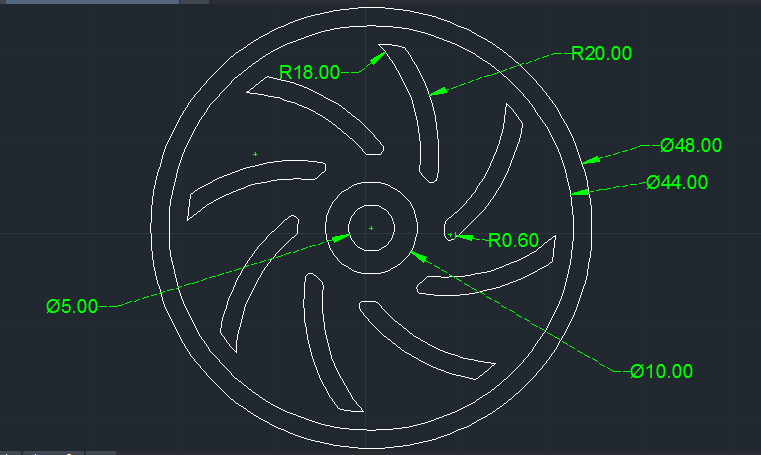The width and height of the screenshot is (761, 455).
Task: Select the Ø5.00 dimension text
Action: 72,306
